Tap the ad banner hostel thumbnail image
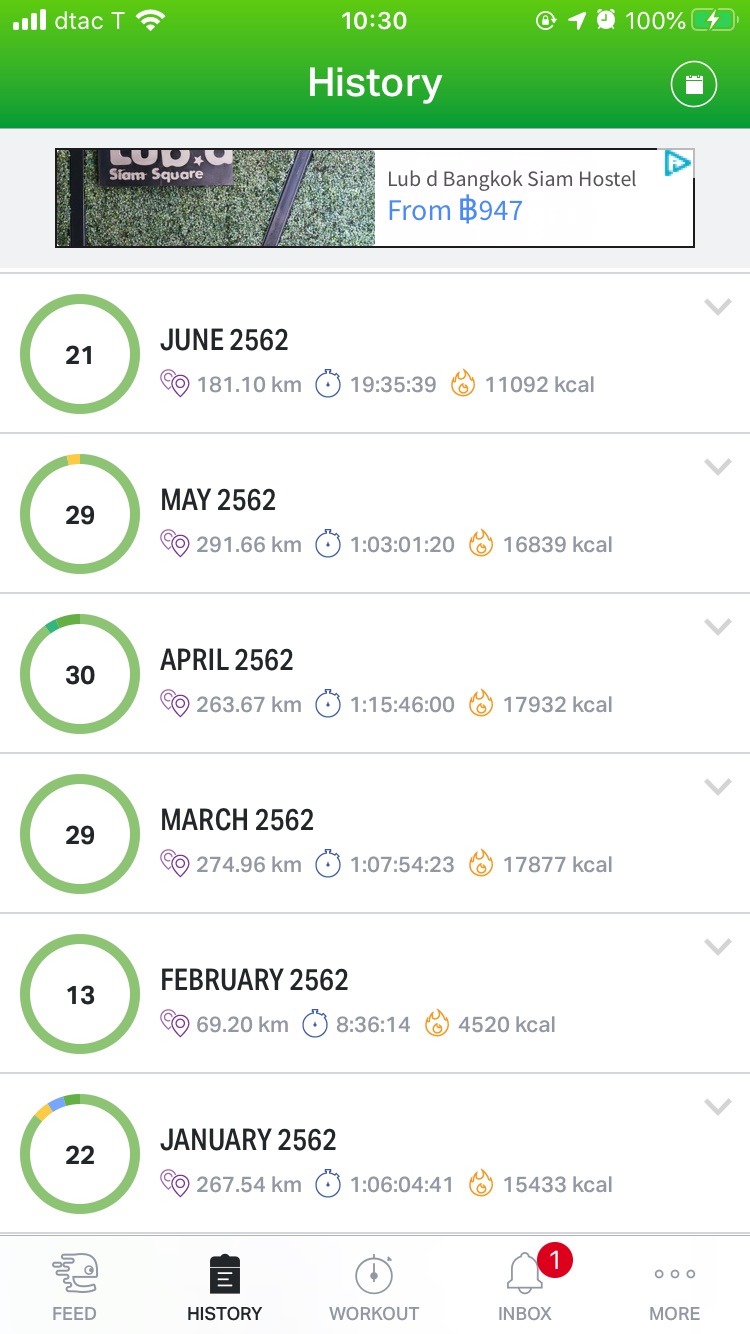 [215, 198]
